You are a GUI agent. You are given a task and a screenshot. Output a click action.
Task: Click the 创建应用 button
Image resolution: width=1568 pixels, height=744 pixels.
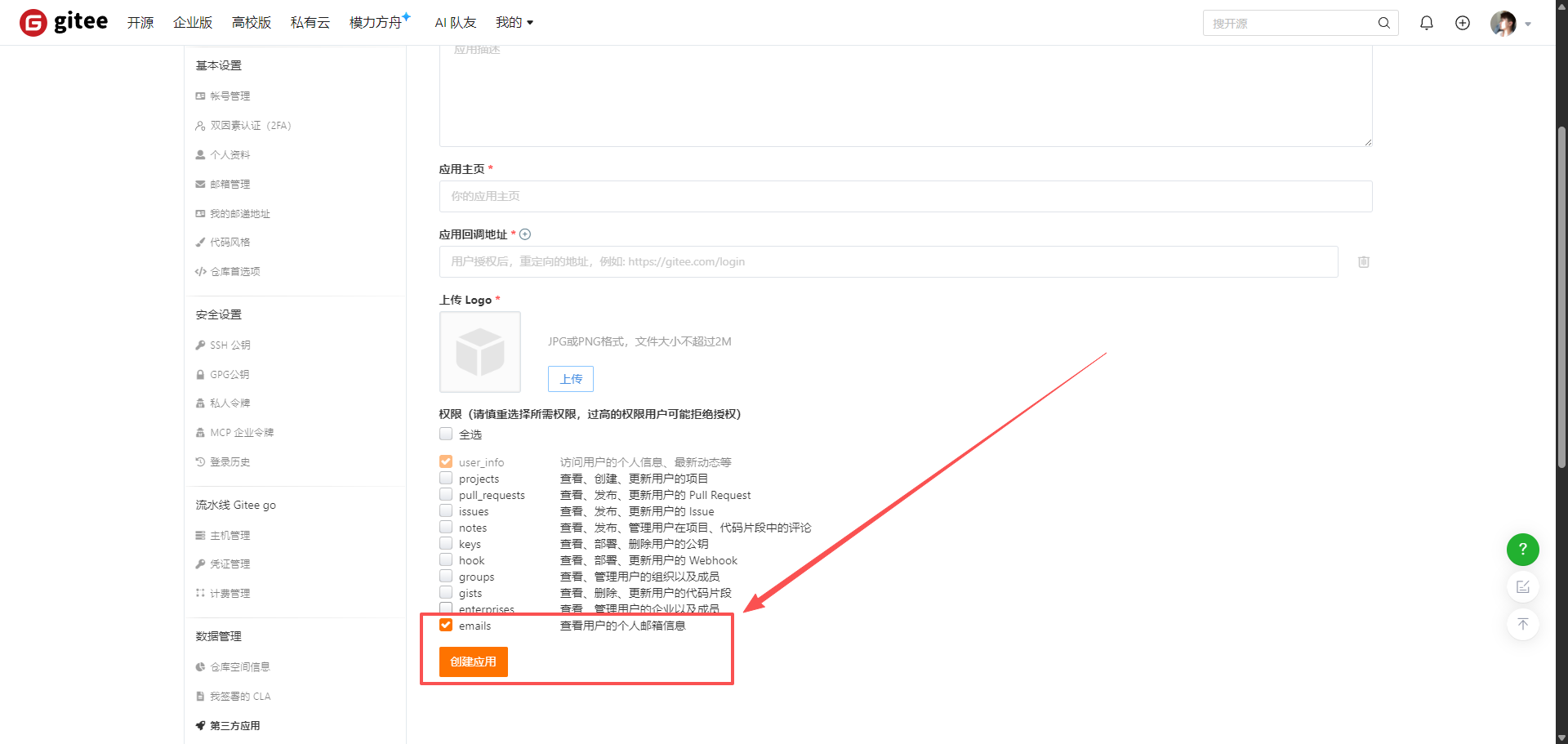pyautogui.click(x=473, y=662)
